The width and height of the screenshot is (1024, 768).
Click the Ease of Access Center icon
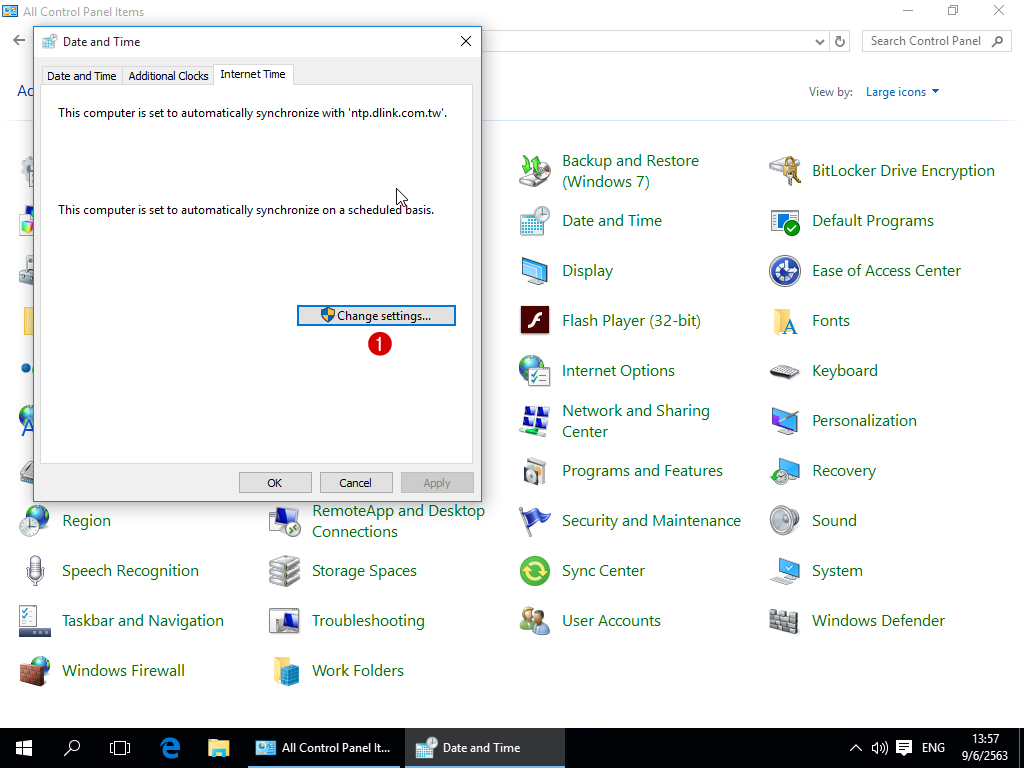pos(785,271)
